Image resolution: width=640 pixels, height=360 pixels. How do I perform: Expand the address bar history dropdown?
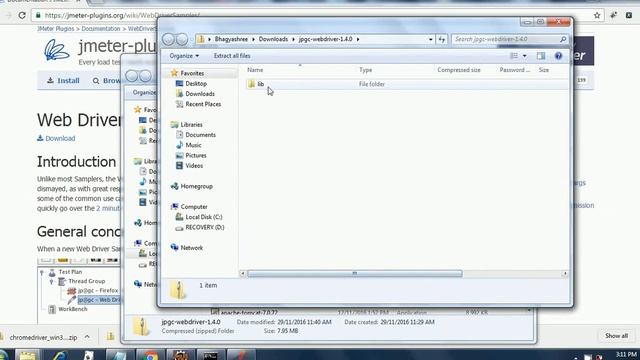tap(431, 39)
